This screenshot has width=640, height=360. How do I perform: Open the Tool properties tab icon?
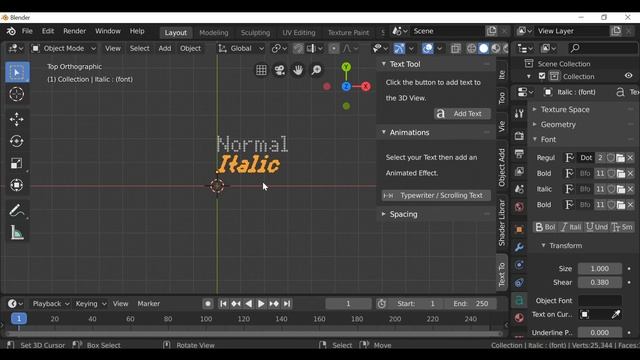point(519,114)
